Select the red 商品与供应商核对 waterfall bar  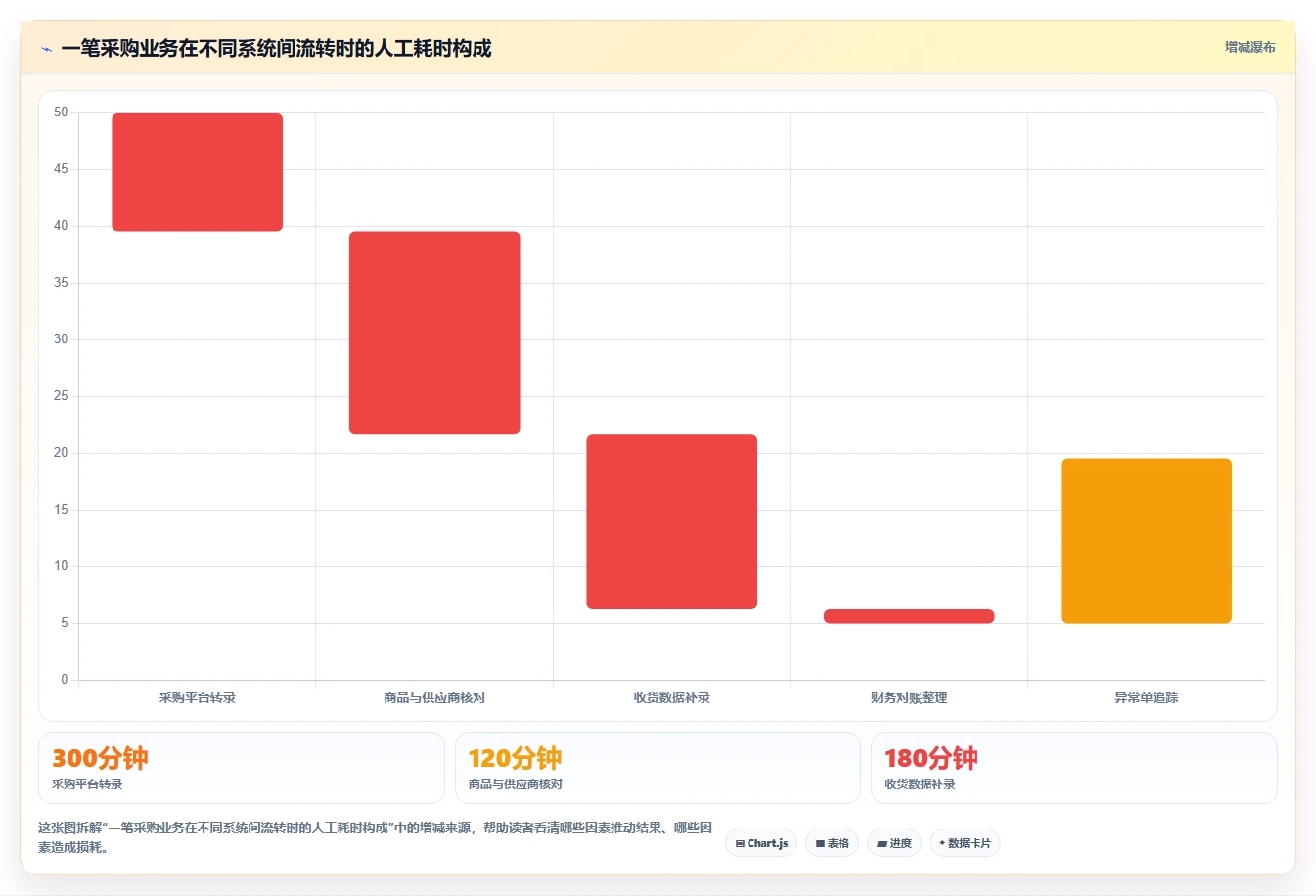pyautogui.click(x=434, y=333)
